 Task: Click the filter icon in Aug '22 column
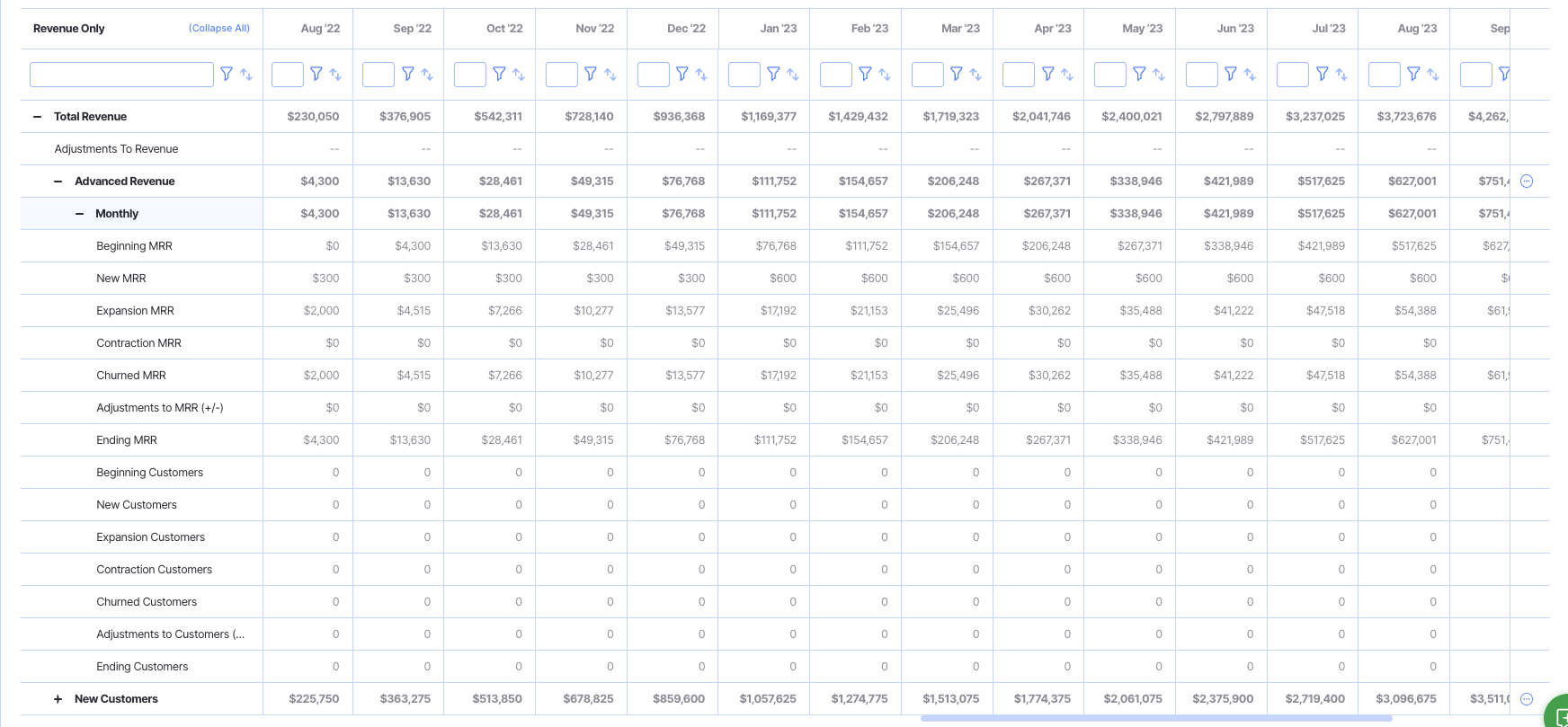point(316,75)
